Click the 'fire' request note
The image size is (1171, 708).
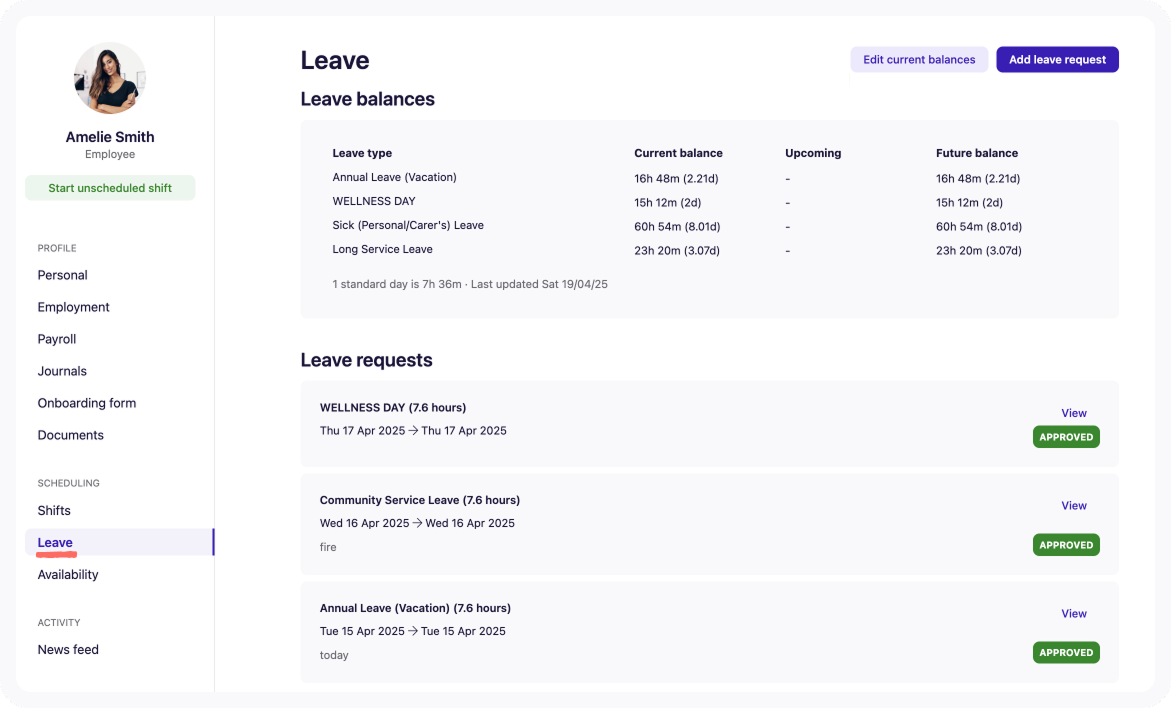coord(328,547)
